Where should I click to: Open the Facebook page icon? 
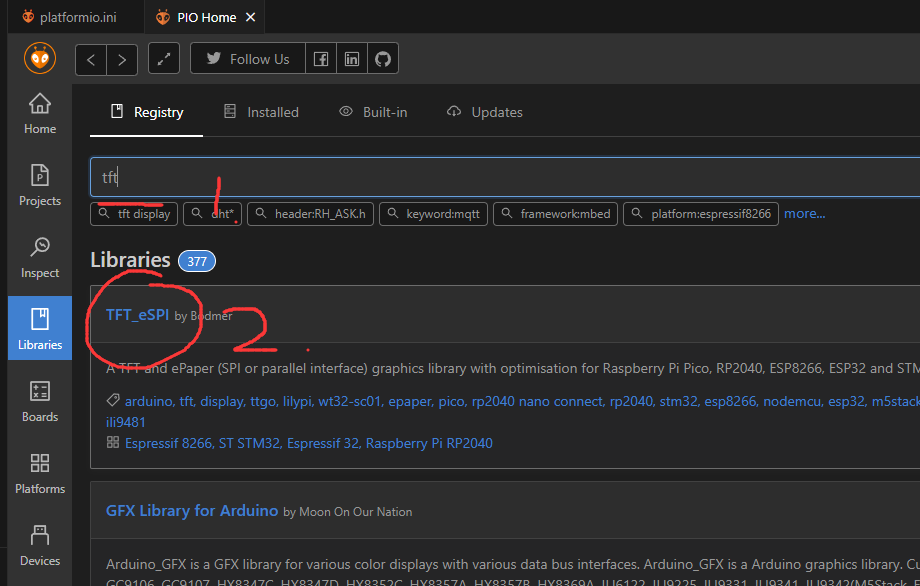point(321,59)
